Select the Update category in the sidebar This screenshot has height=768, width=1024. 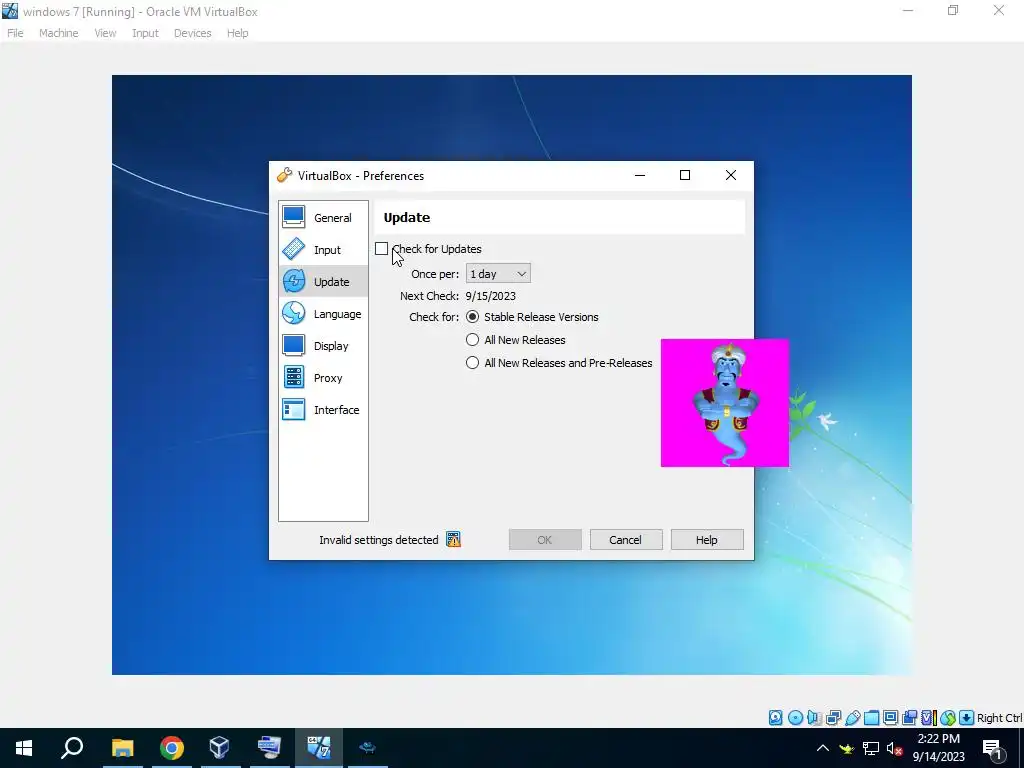pos(323,281)
